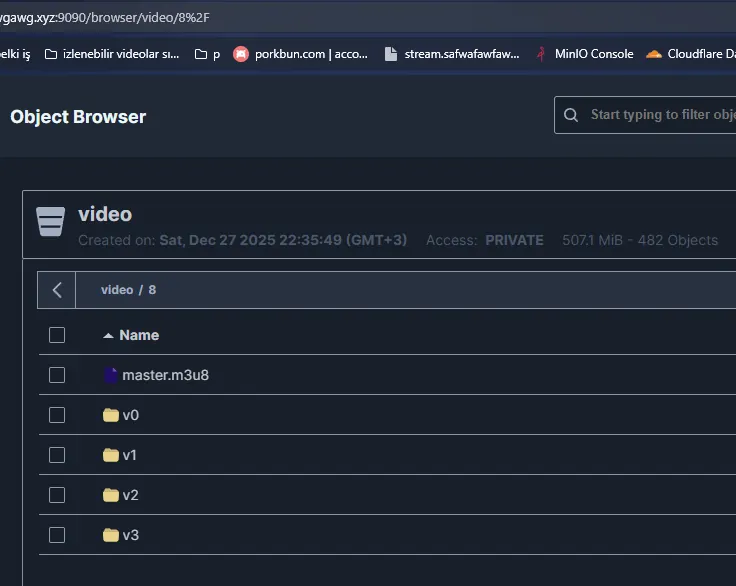Click the v1 folder icon
Viewport: 736px width, 586px height.
(x=111, y=455)
